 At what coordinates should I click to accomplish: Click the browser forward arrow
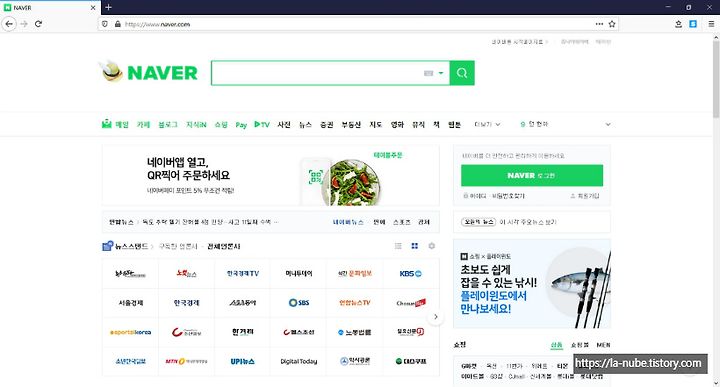point(24,24)
